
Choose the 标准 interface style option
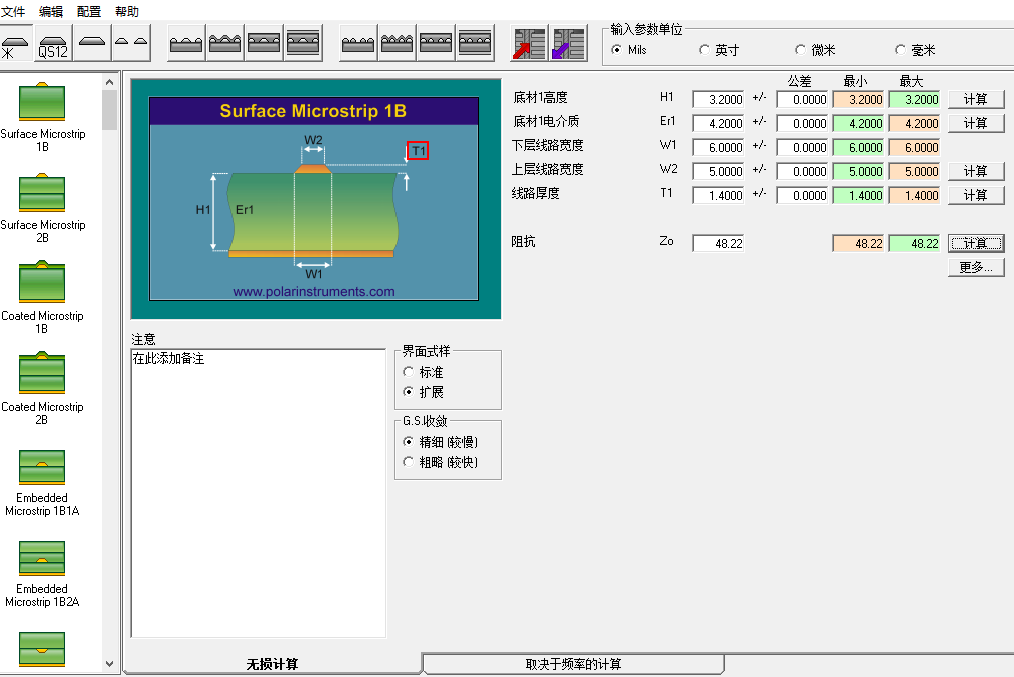408,372
